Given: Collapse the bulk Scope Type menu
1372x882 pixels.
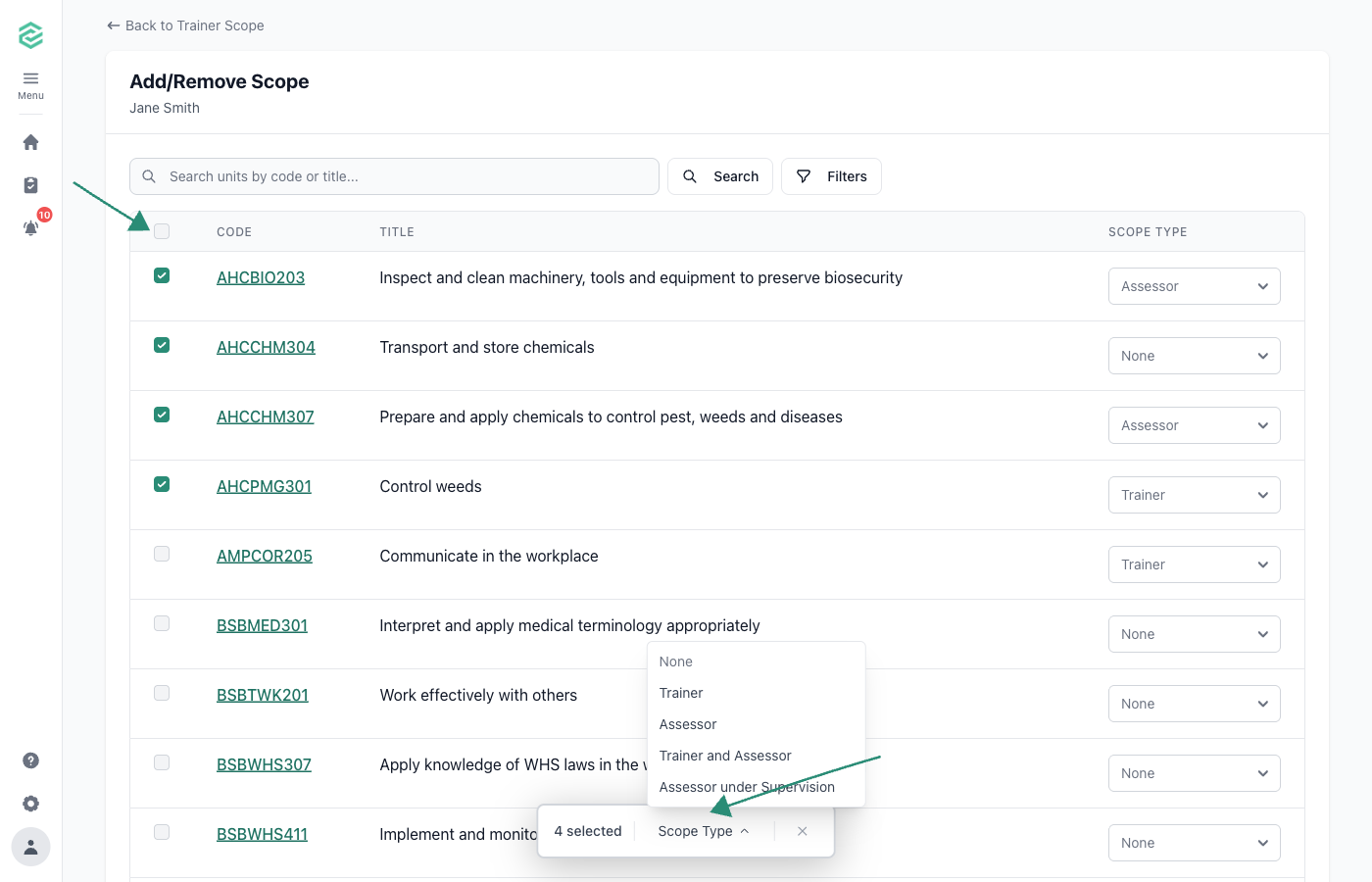Looking at the screenshot, I should [704, 831].
